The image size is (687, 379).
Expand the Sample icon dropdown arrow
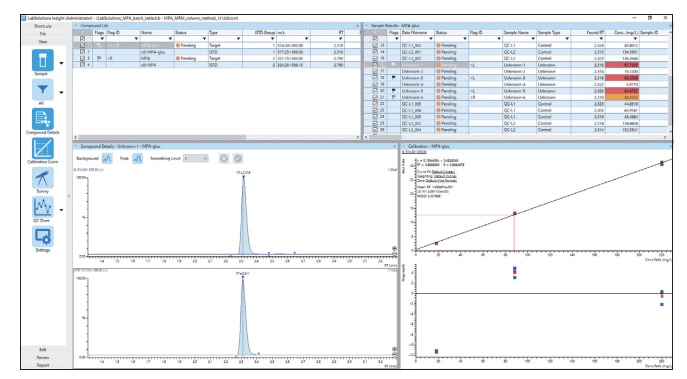tap(61, 63)
